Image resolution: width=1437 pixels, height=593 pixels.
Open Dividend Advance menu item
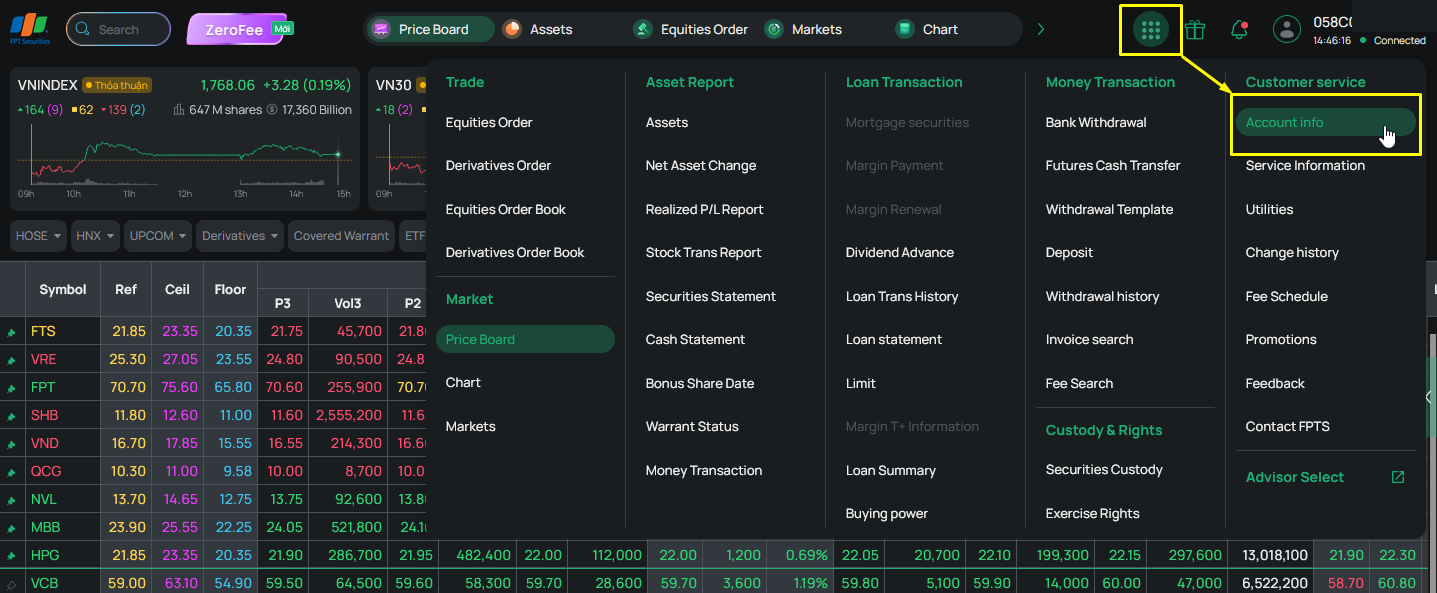pos(900,253)
